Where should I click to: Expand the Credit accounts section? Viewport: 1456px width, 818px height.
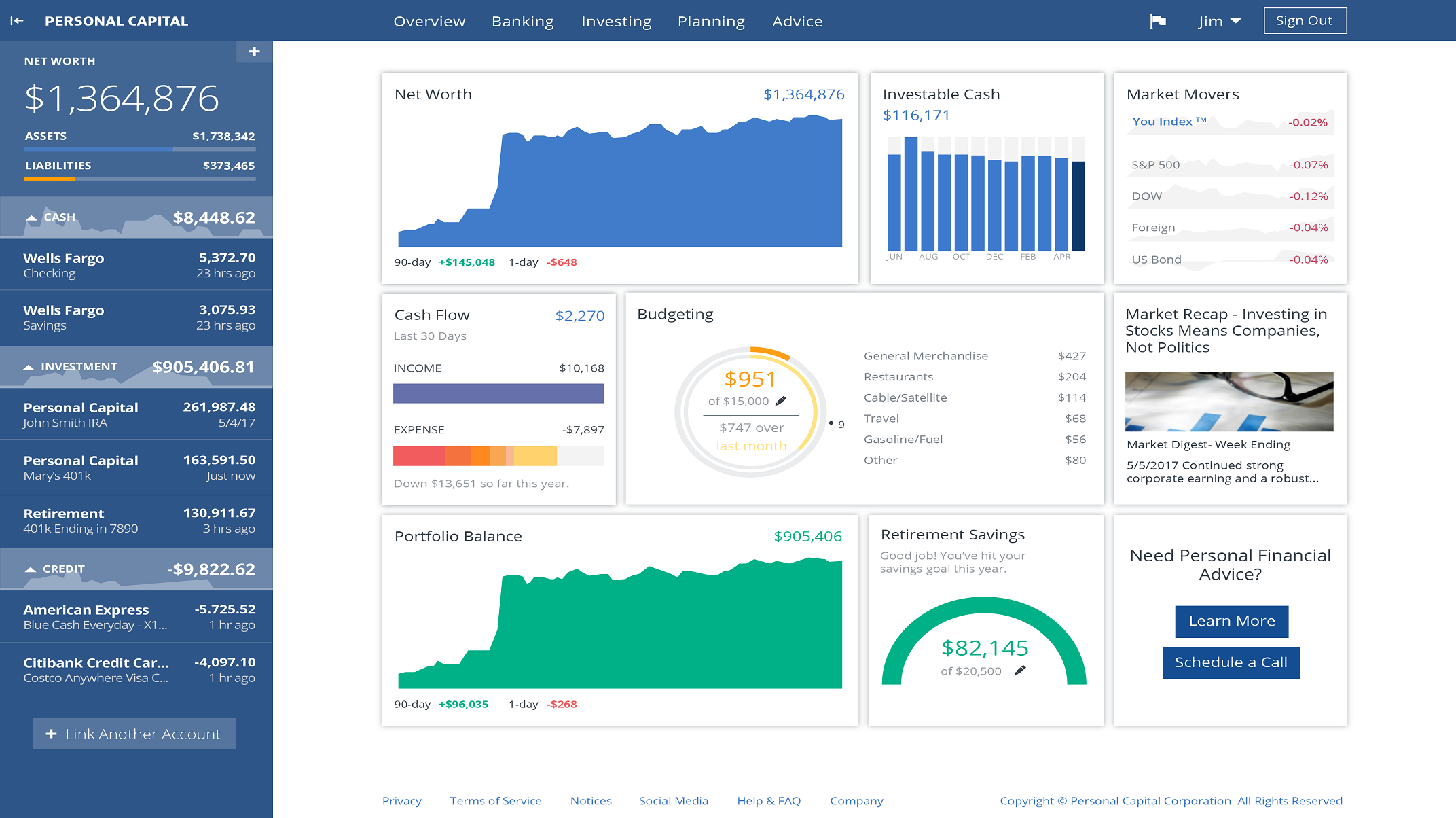(29, 568)
